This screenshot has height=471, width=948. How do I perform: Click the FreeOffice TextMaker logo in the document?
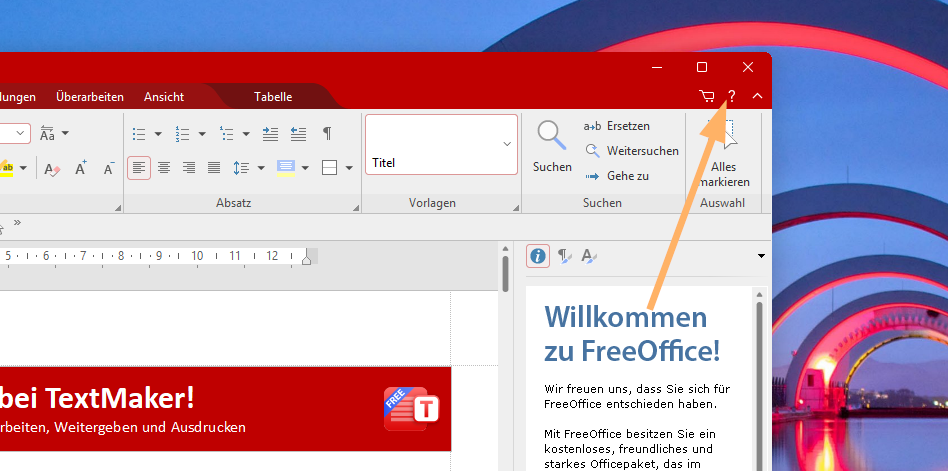[x=411, y=409]
